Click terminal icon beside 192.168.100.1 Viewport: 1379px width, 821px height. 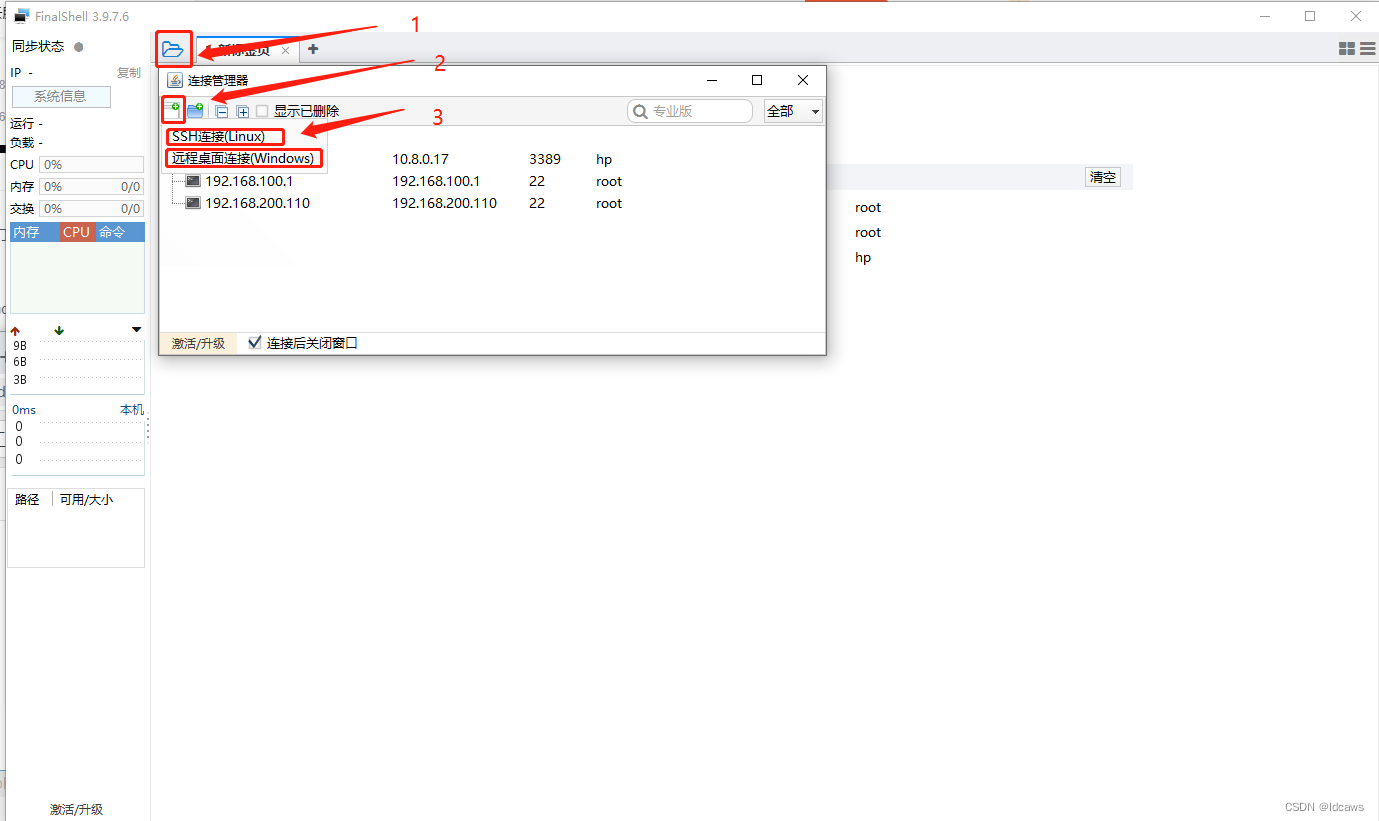click(x=193, y=181)
